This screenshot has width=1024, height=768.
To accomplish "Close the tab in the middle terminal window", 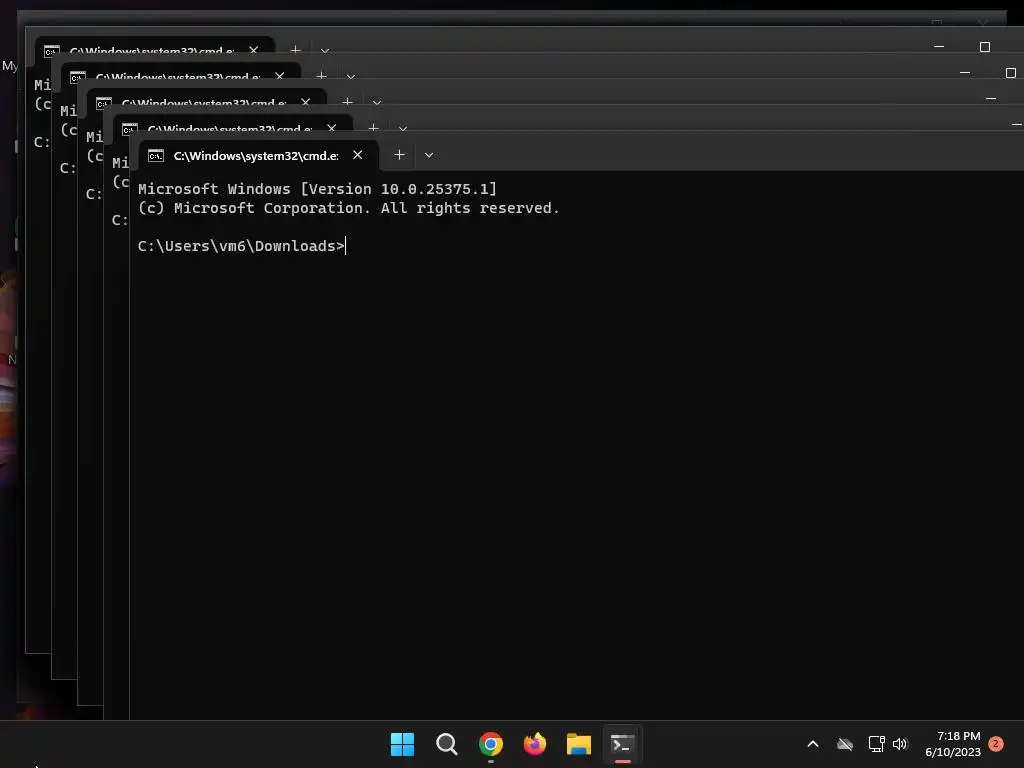I will (x=305, y=102).
